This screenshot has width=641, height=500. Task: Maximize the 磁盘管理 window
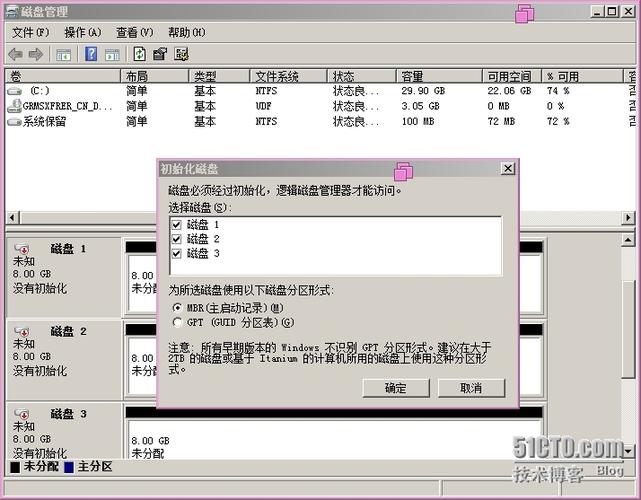coord(612,11)
